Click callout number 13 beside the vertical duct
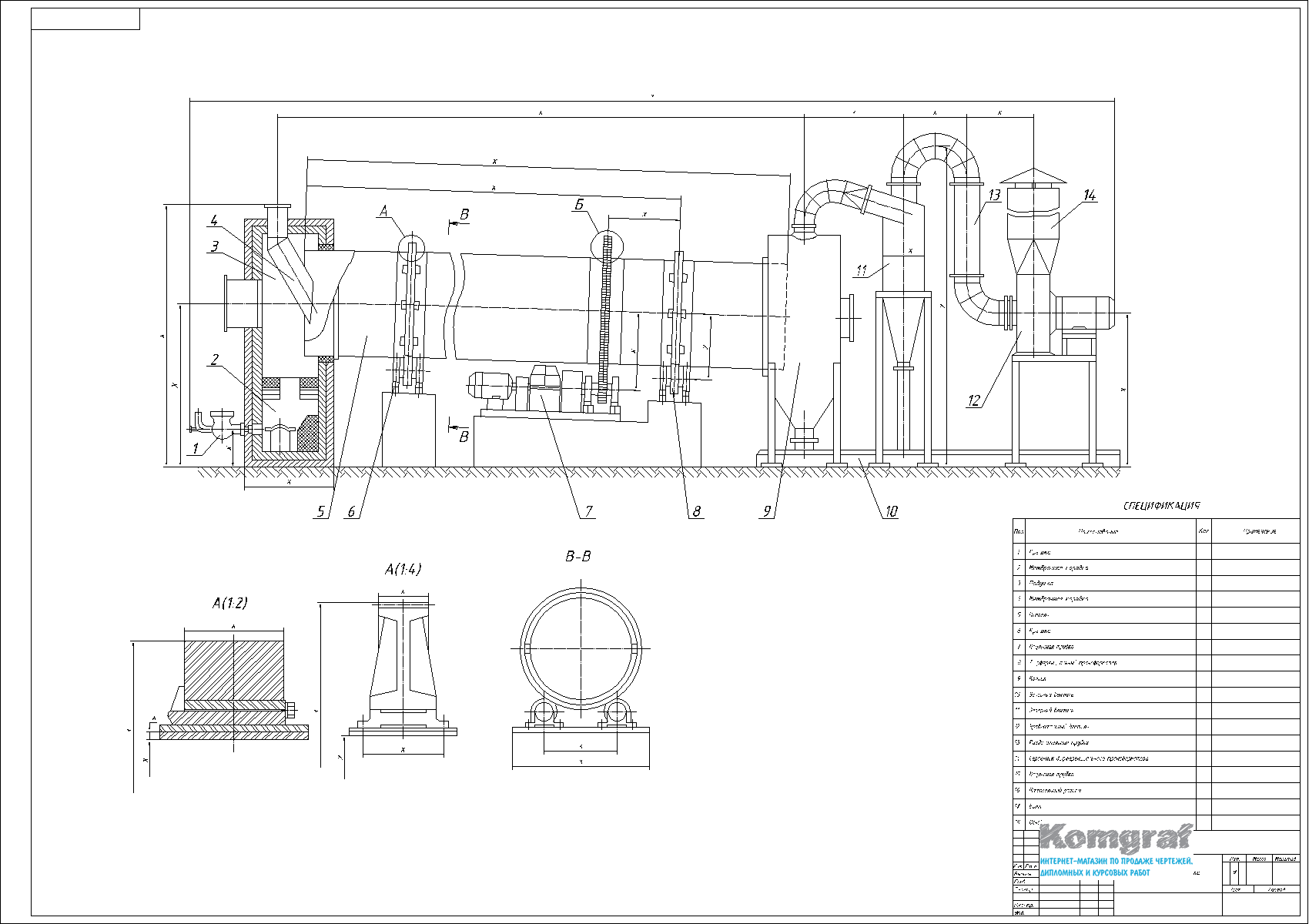This screenshot has width=1309, height=924. point(993,195)
